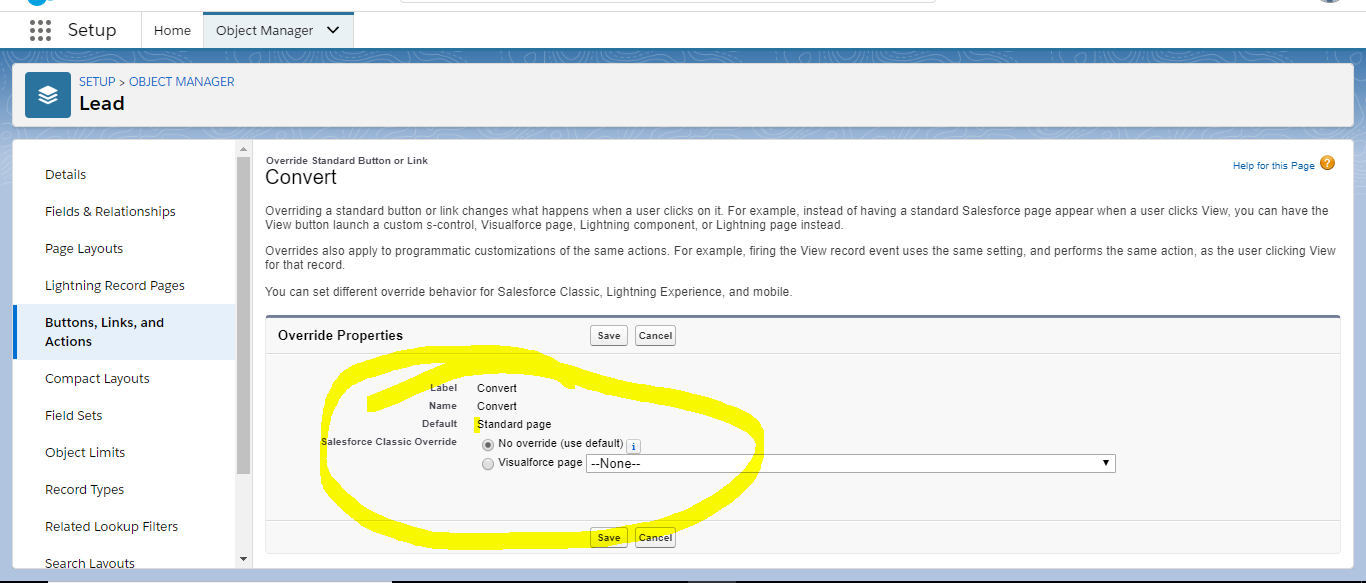Open Lightning Record Pages section
Viewport: 1366px width, 583px height.
pyautogui.click(x=115, y=285)
